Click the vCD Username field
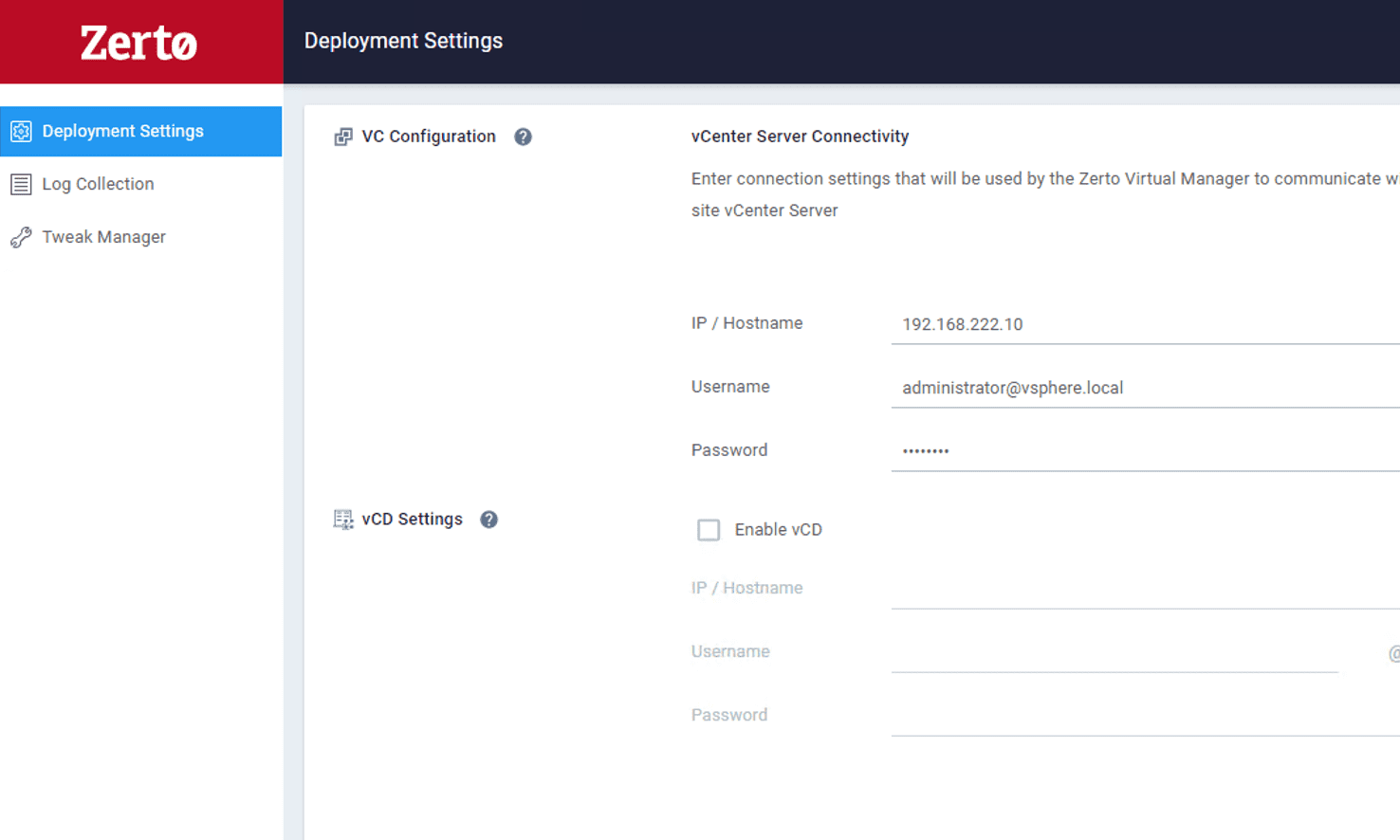1400x840 pixels. point(1114,652)
